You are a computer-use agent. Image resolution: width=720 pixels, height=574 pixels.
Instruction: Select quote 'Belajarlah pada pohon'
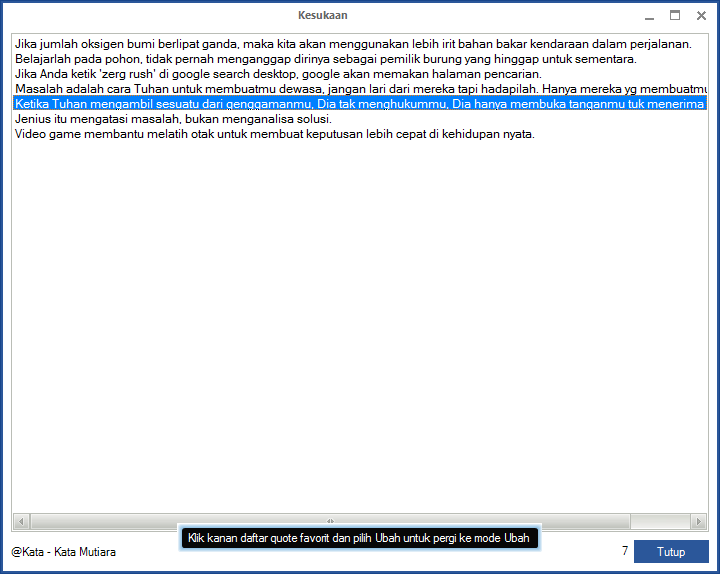360,59
